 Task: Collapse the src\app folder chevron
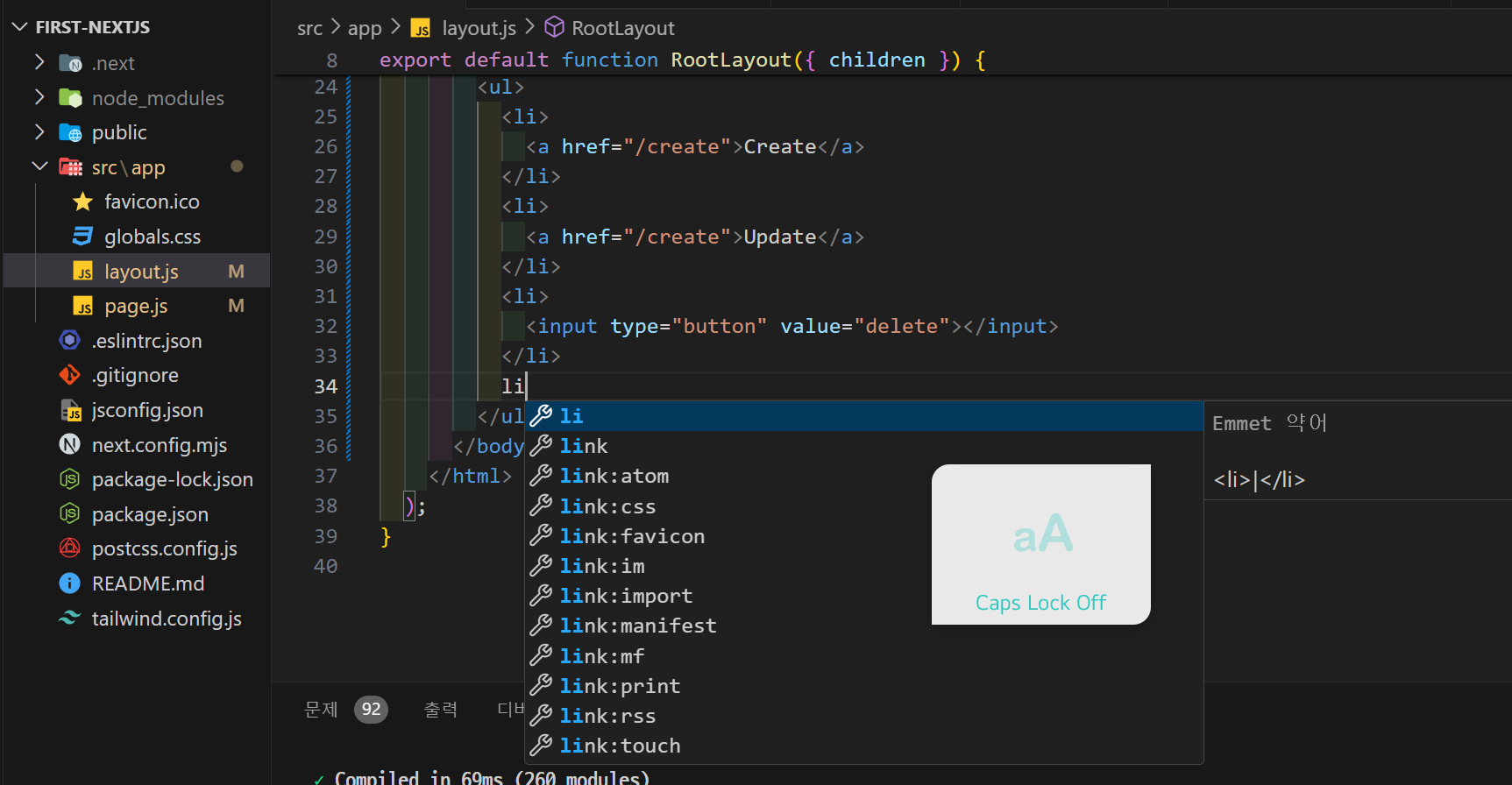point(39,166)
